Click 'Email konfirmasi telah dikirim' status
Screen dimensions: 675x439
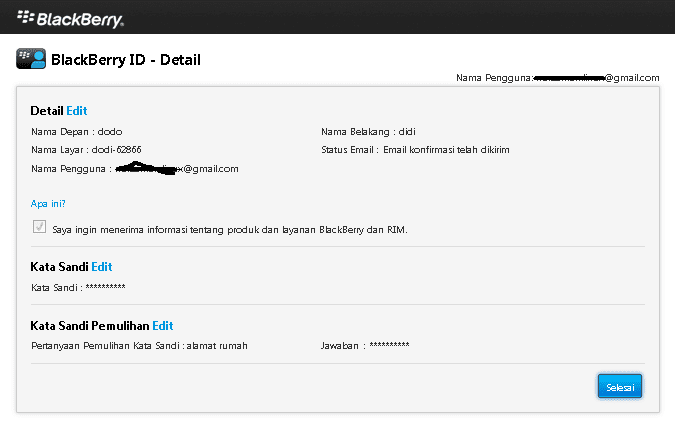446,150
